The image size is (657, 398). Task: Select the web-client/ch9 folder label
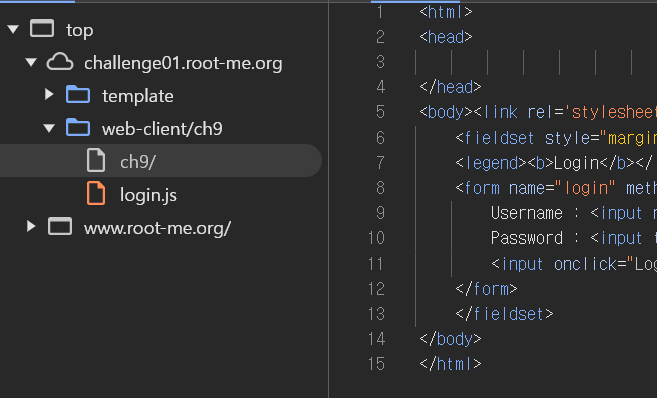pyautogui.click(x=162, y=129)
